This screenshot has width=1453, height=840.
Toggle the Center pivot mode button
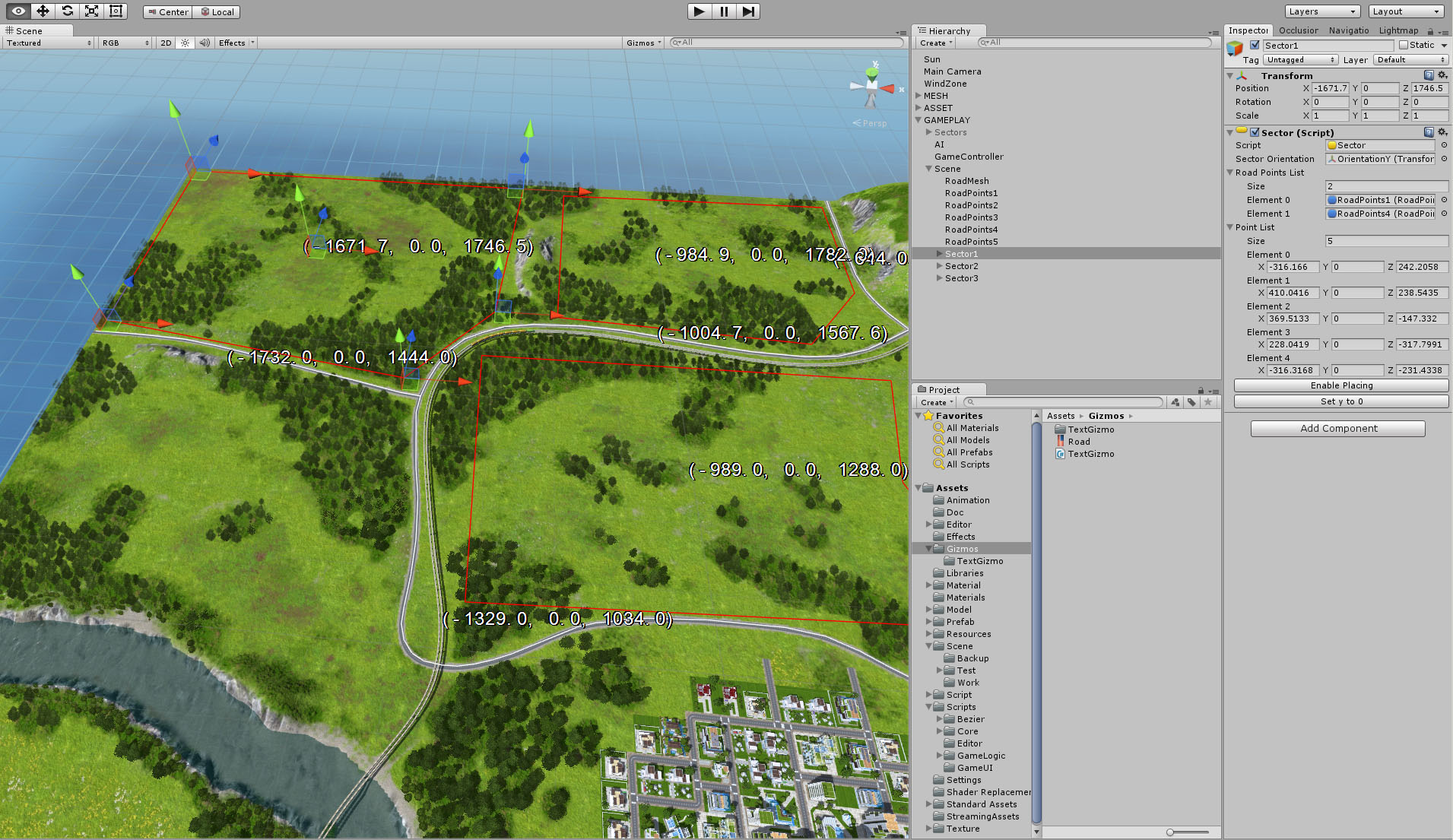167,11
